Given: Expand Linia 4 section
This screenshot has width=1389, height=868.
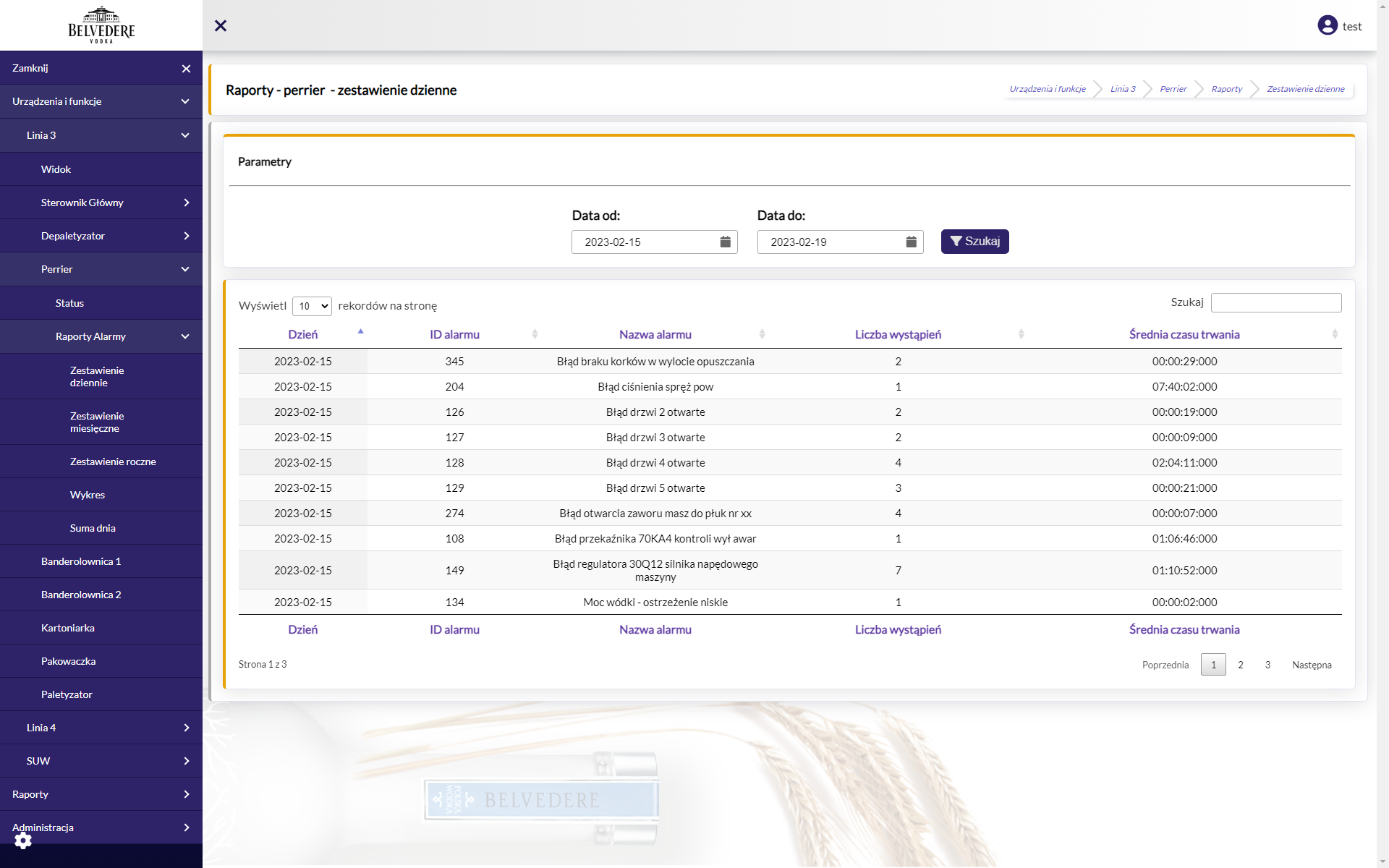Looking at the screenshot, I should click(x=101, y=728).
